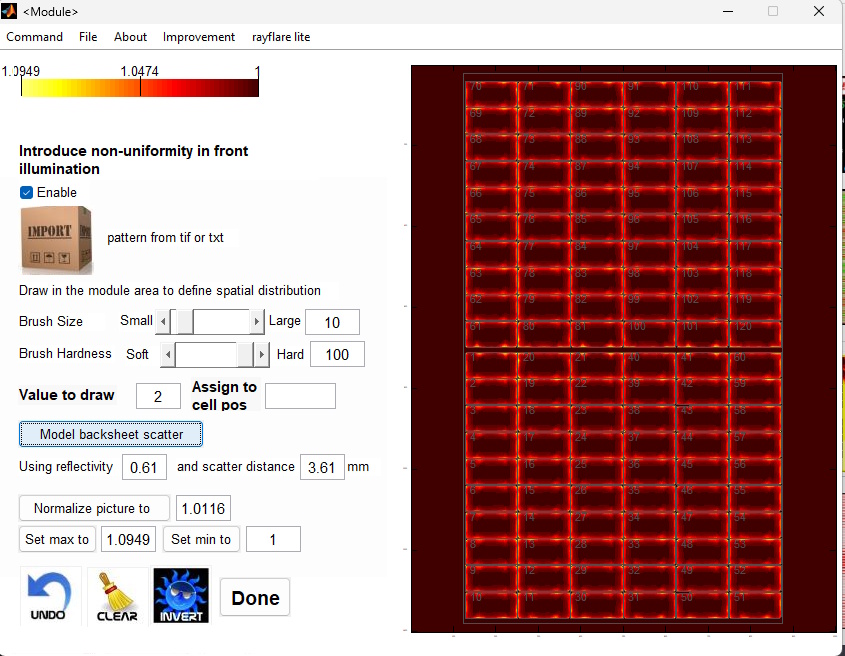Click Brush Size slider left arrow
Viewport: 845px width, 656px height.
[164, 322]
